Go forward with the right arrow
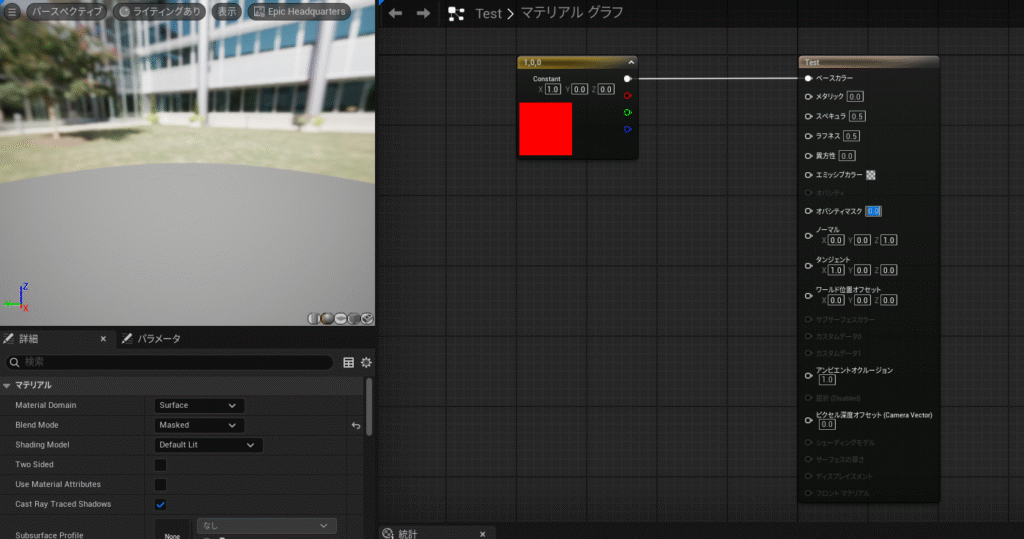 coord(423,13)
